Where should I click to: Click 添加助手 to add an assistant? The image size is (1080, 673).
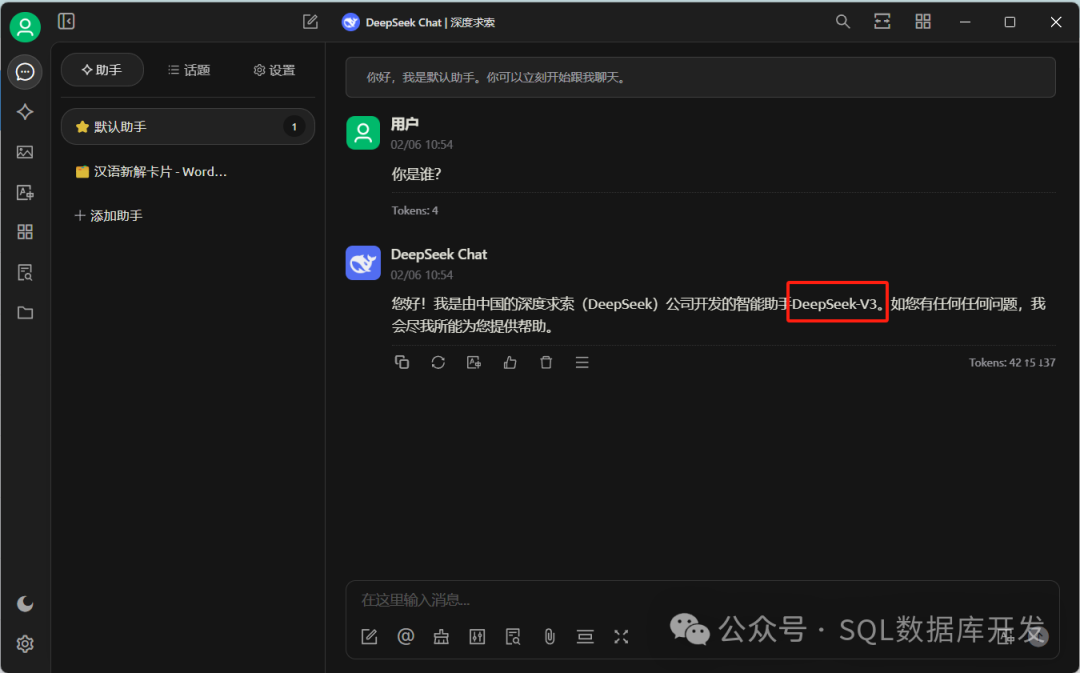coord(108,216)
